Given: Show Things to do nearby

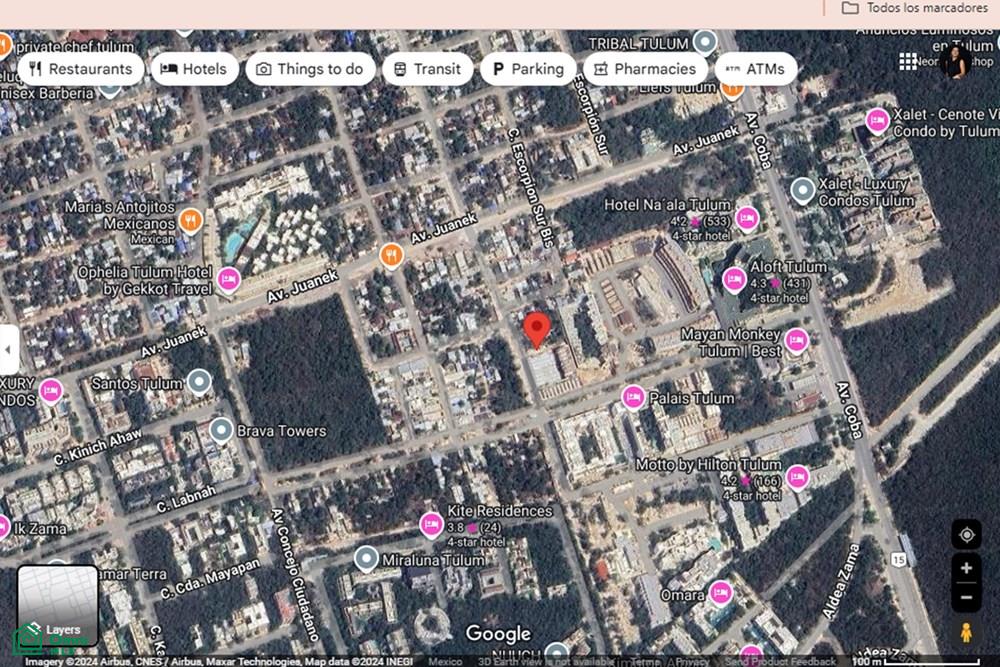Looking at the screenshot, I should [x=311, y=69].
